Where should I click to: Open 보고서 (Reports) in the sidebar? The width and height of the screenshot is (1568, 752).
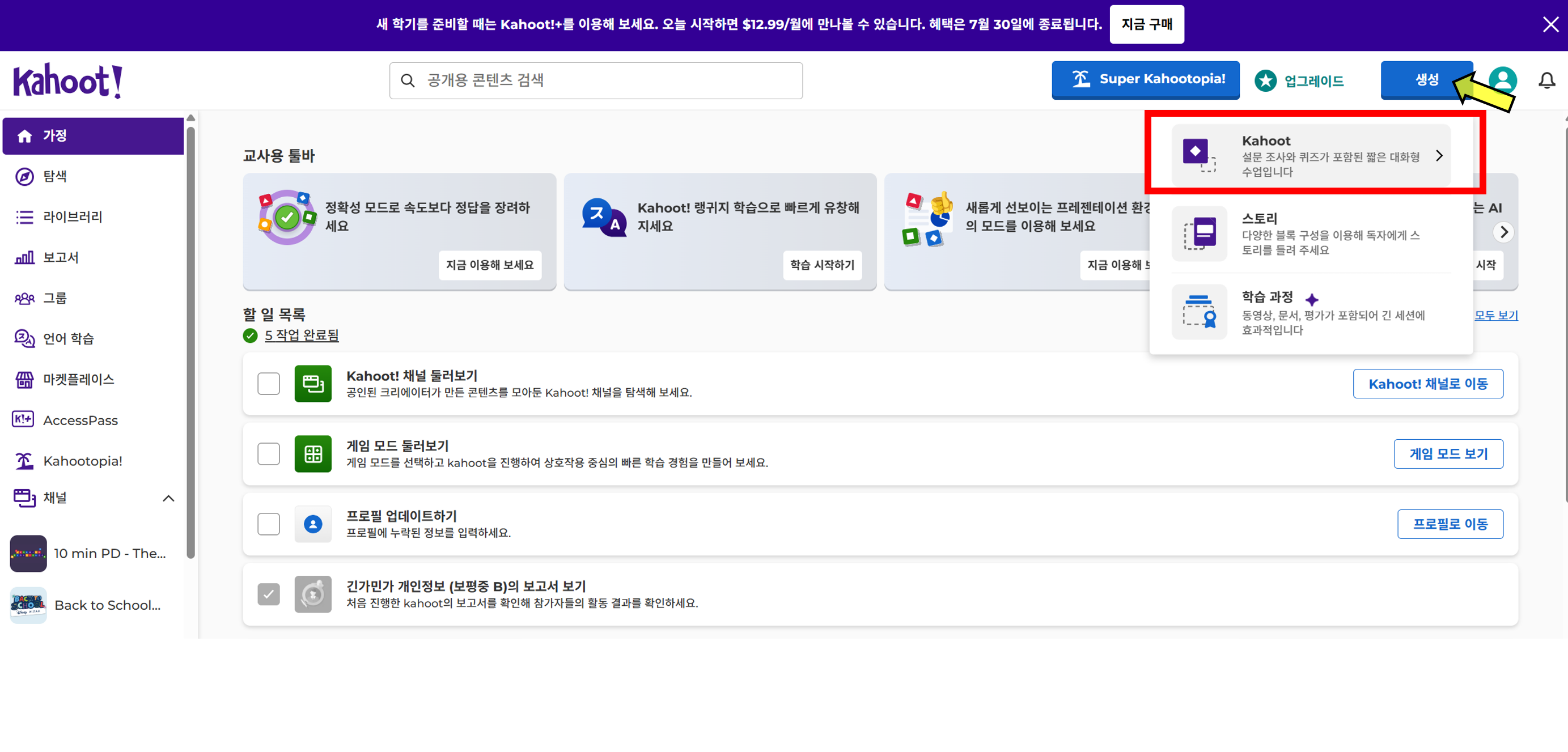60,257
